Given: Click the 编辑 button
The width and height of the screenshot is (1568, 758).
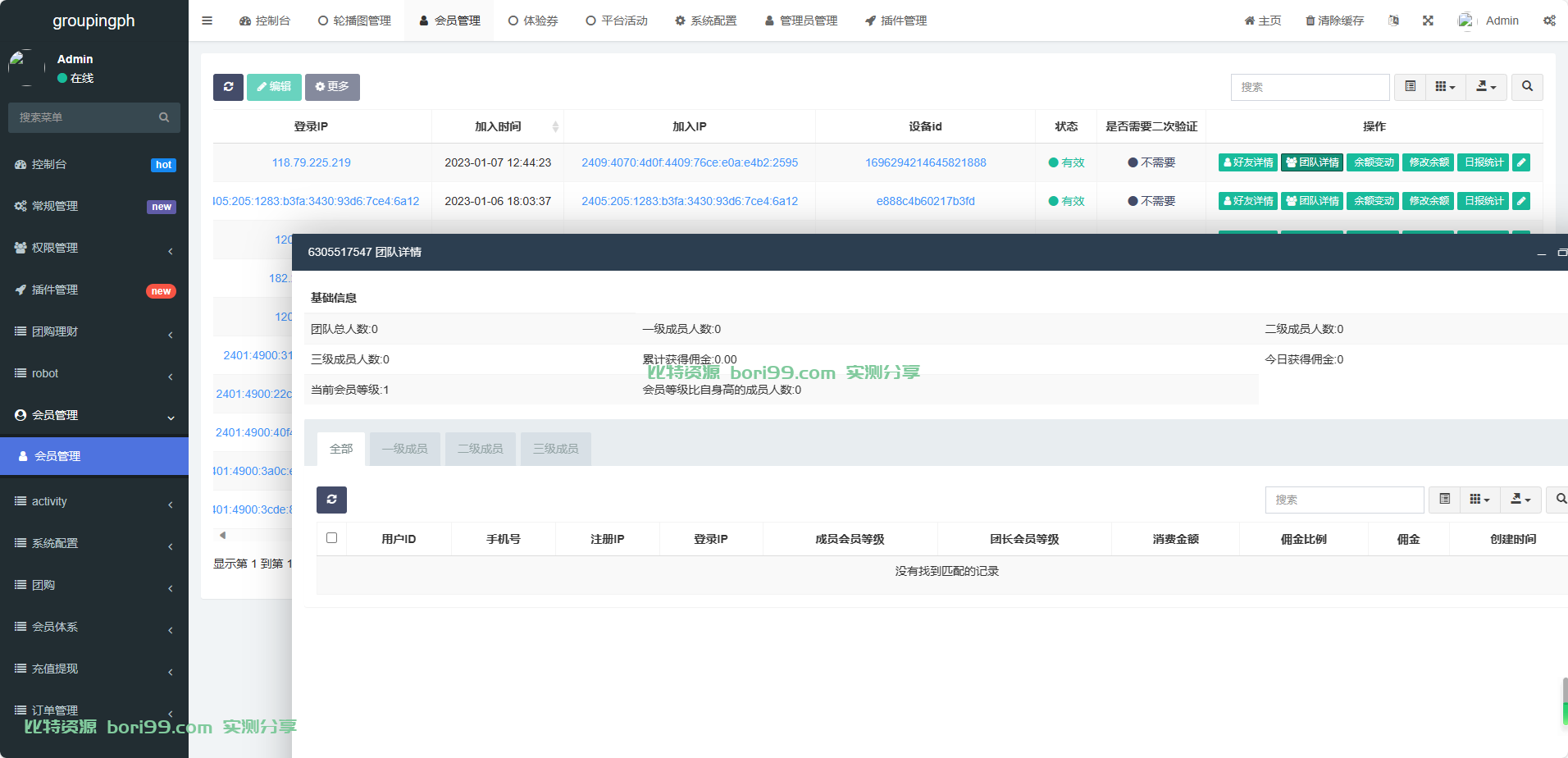Looking at the screenshot, I should (274, 87).
